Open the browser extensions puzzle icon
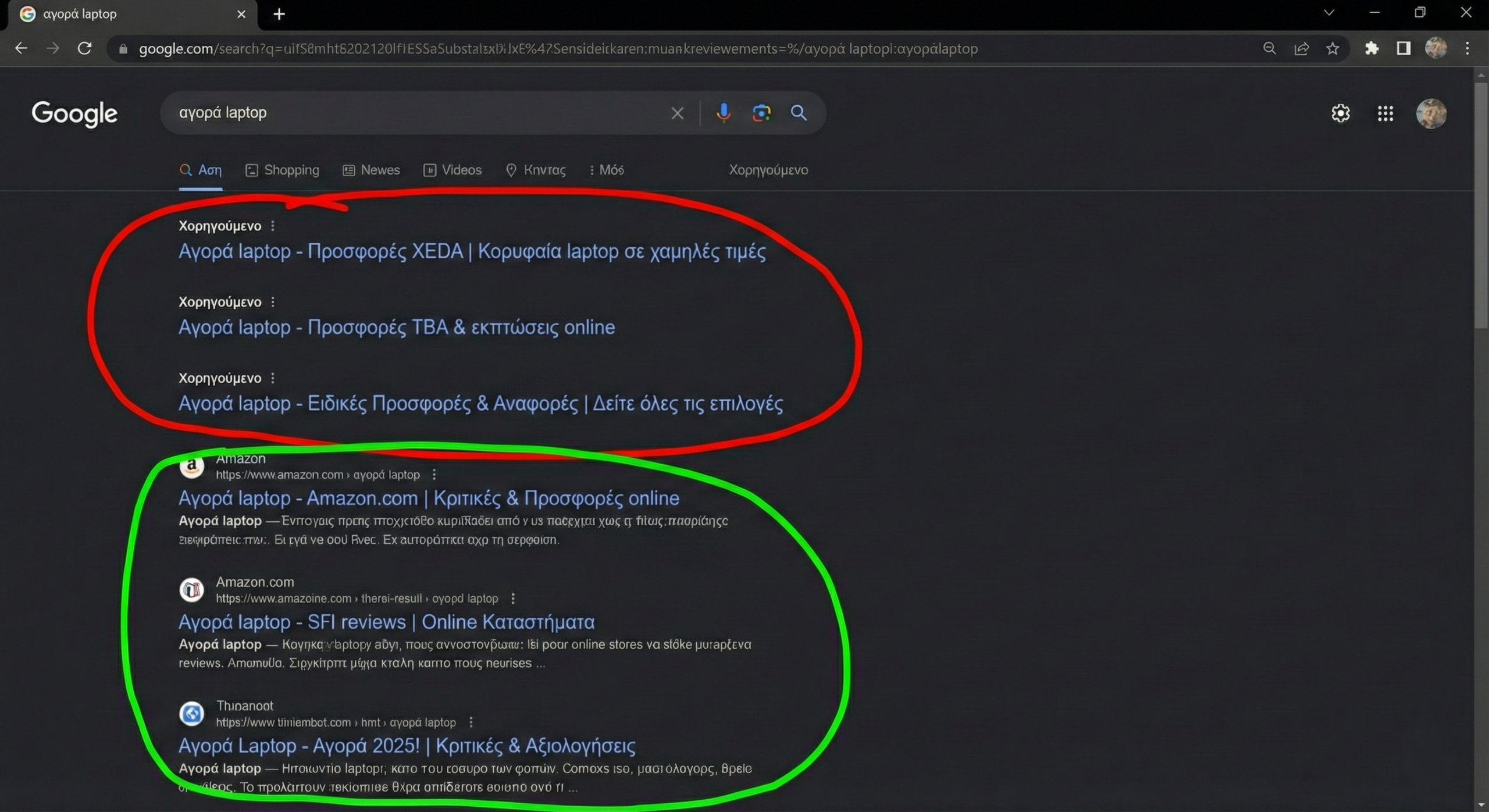 click(x=1372, y=48)
